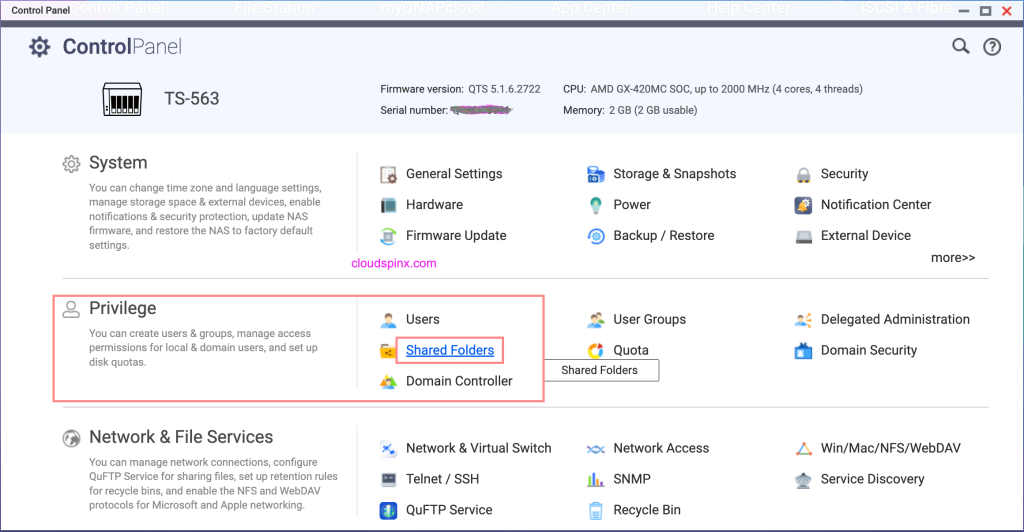This screenshot has width=1024, height=532.
Task: Open the Shared Folders link
Action: [x=450, y=351]
